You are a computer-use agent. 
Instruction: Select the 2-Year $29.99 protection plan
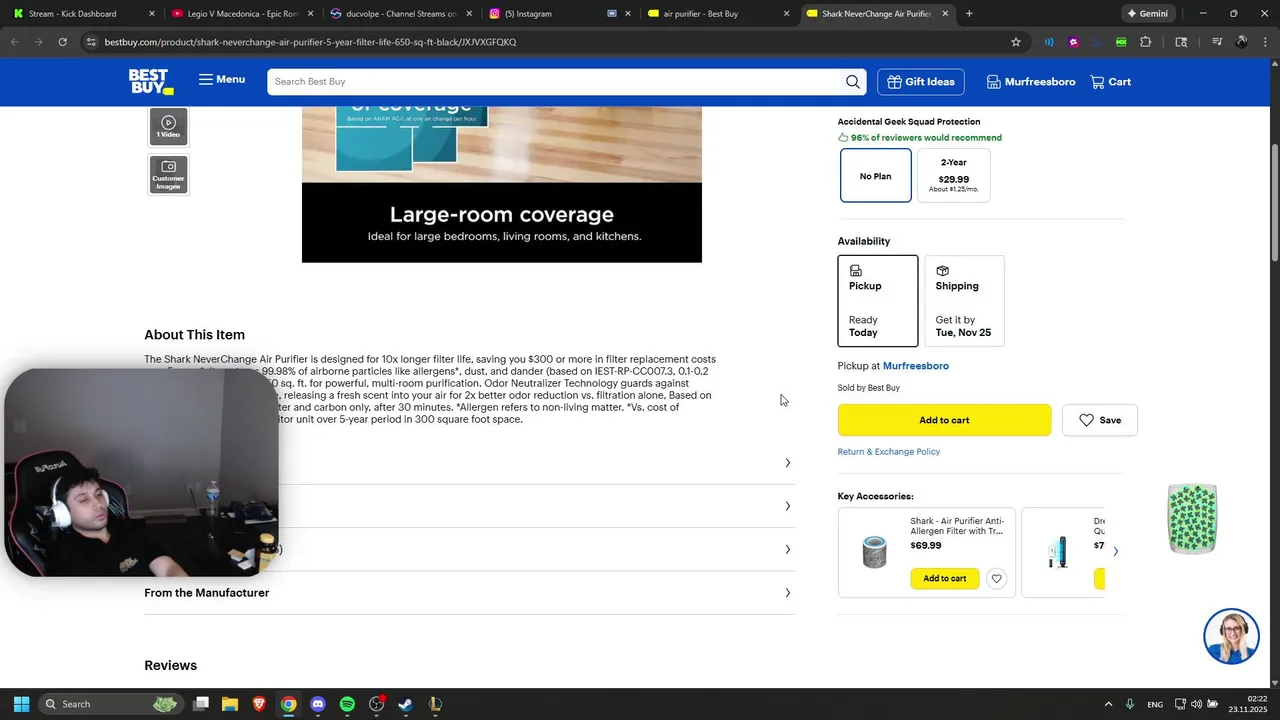(x=954, y=176)
